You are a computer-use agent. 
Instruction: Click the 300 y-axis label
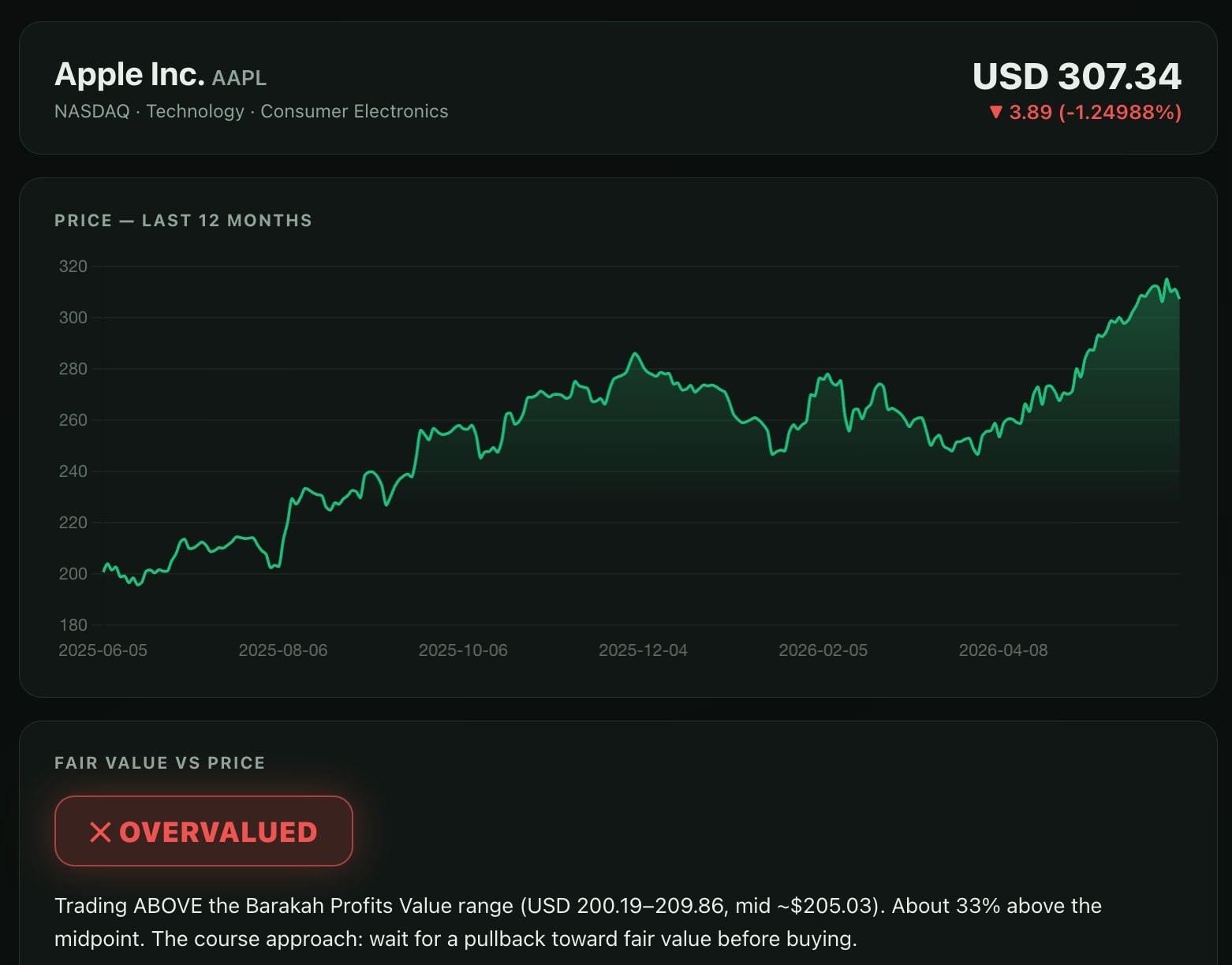tap(73, 318)
